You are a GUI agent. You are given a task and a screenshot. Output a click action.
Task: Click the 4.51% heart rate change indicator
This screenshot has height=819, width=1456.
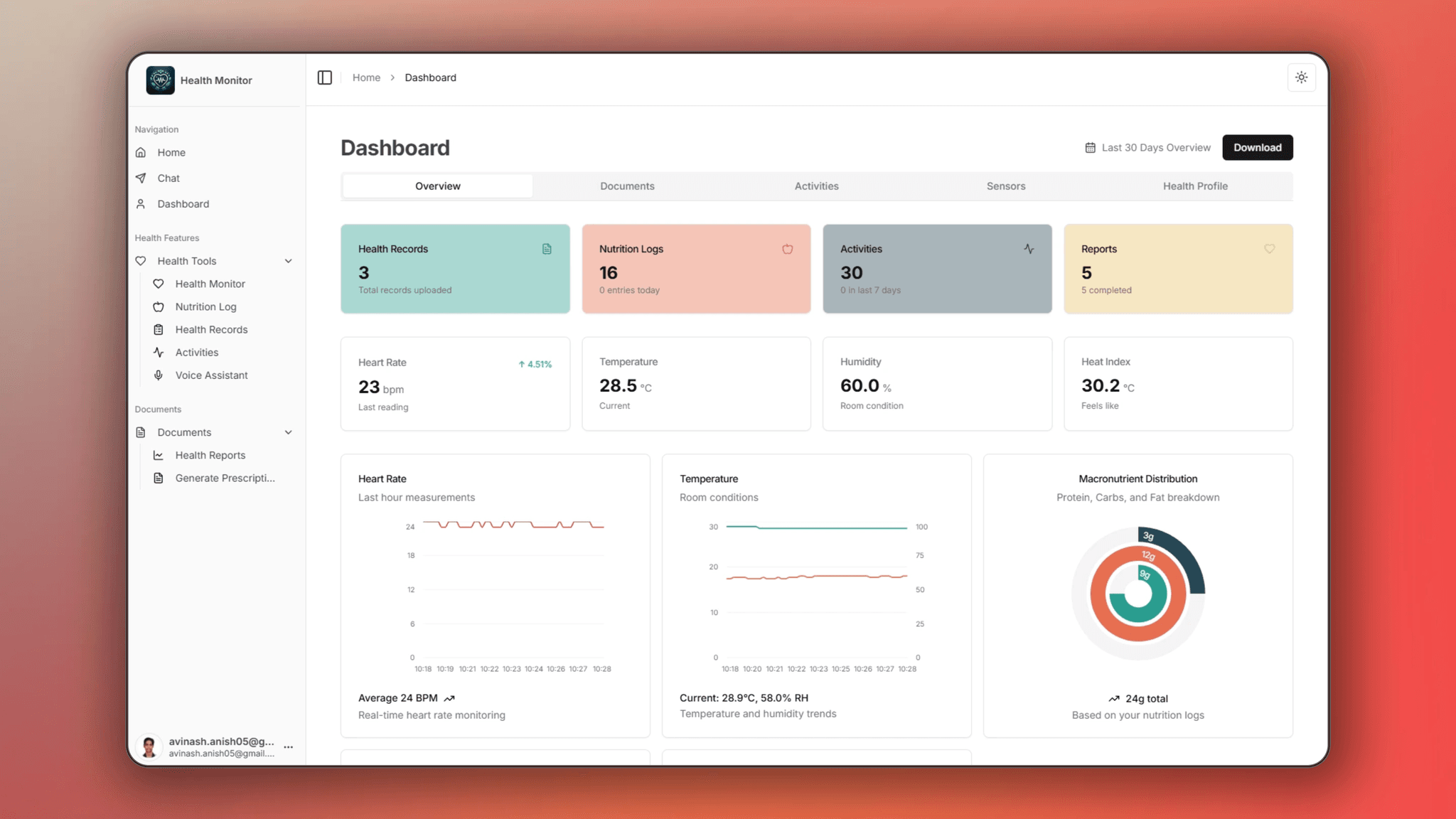(x=535, y=364)
